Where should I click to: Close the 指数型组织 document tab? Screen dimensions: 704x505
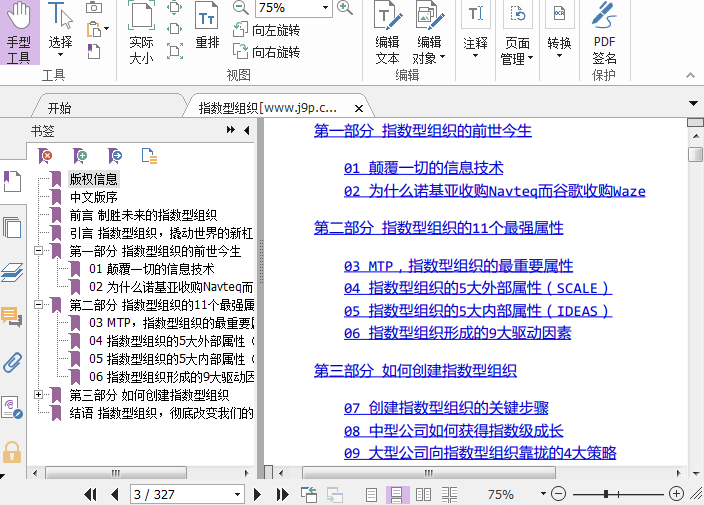(359, 109)
